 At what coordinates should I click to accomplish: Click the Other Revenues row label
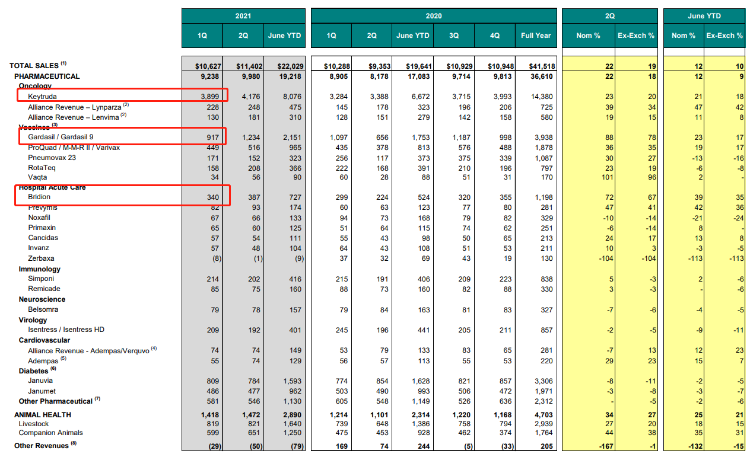[x=45, y=445]
